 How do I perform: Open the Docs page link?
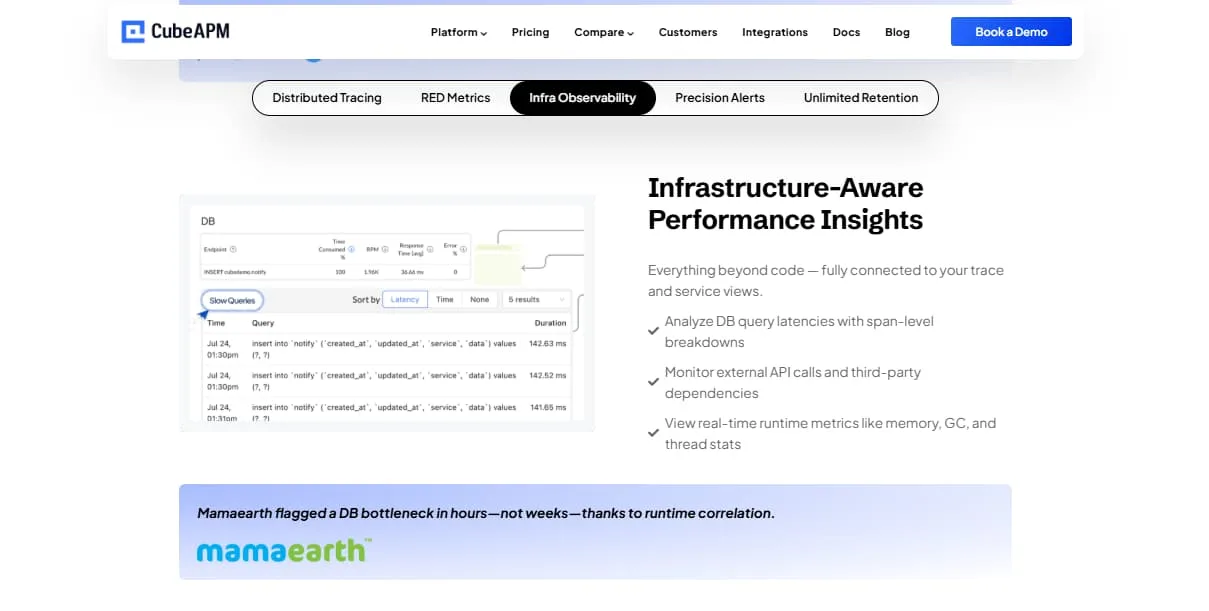coord(846,31)
